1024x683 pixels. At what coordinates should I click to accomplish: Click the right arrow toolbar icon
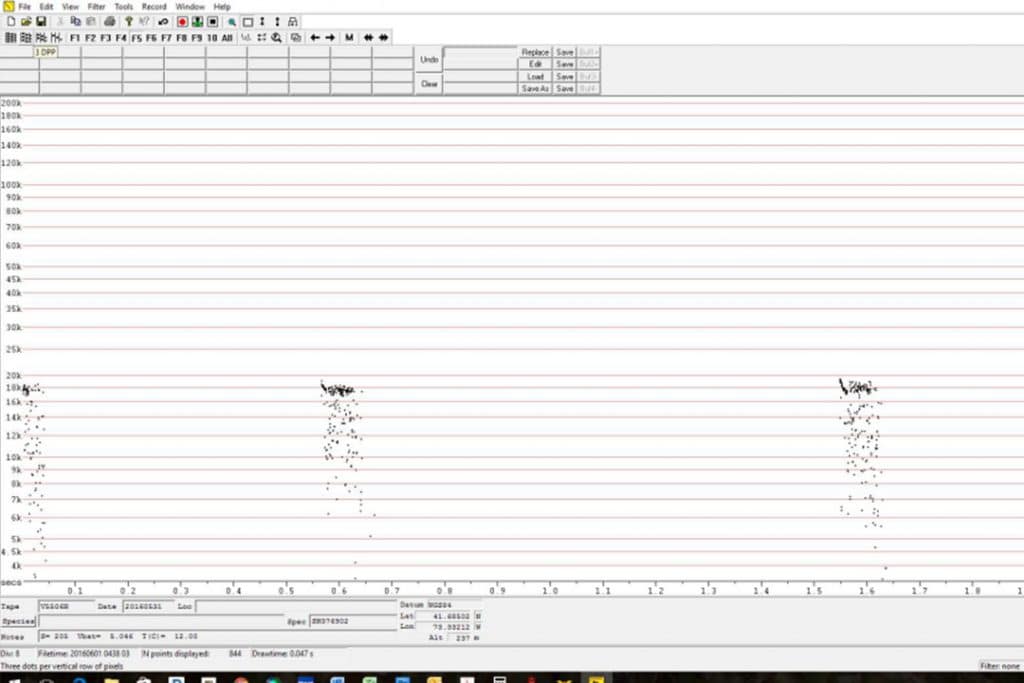pyautogui.click(x=330, y=38)
